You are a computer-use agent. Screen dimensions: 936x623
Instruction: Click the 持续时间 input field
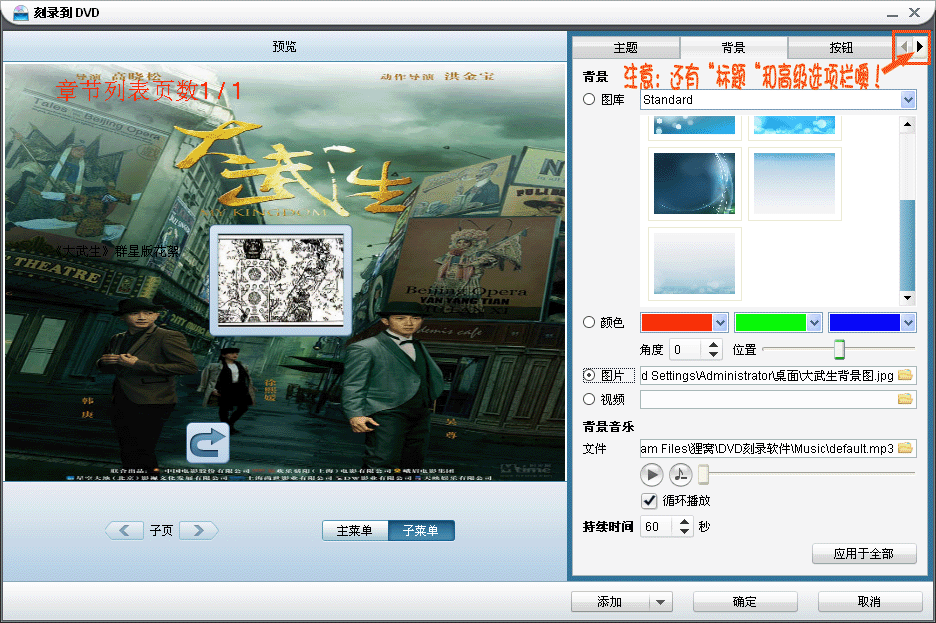(x=658, y=526)
